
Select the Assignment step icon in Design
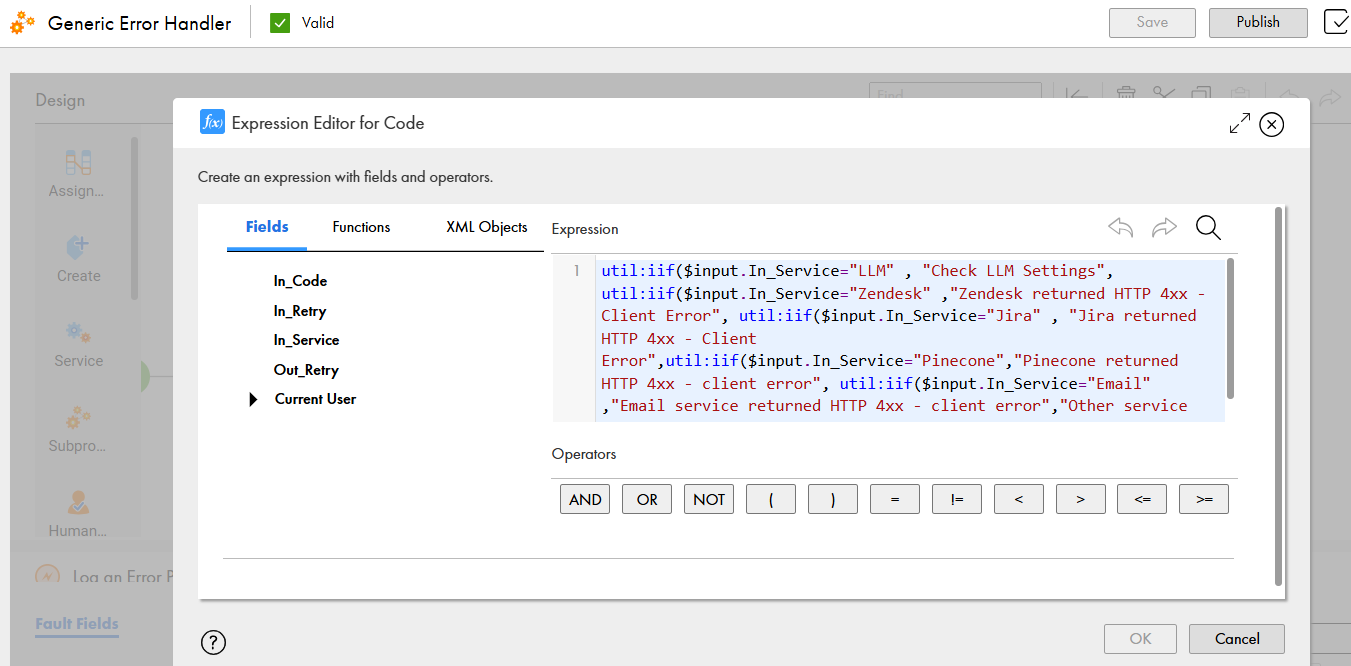[78, 162]
